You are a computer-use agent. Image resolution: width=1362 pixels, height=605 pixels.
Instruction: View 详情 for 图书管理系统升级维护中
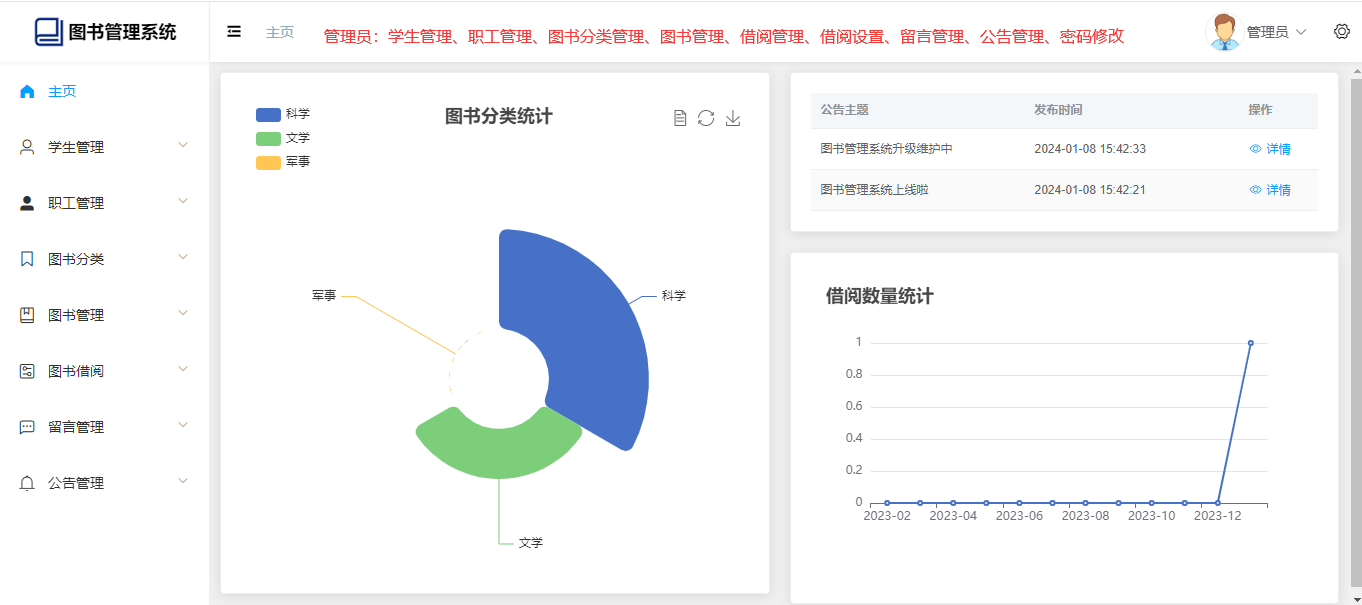click(x=1270, y=149)
